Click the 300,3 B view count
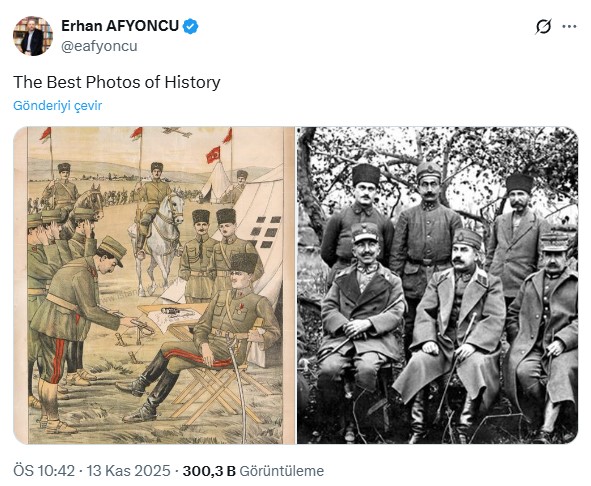The width and height of the screenshot is (591, 486). [209, 471]
